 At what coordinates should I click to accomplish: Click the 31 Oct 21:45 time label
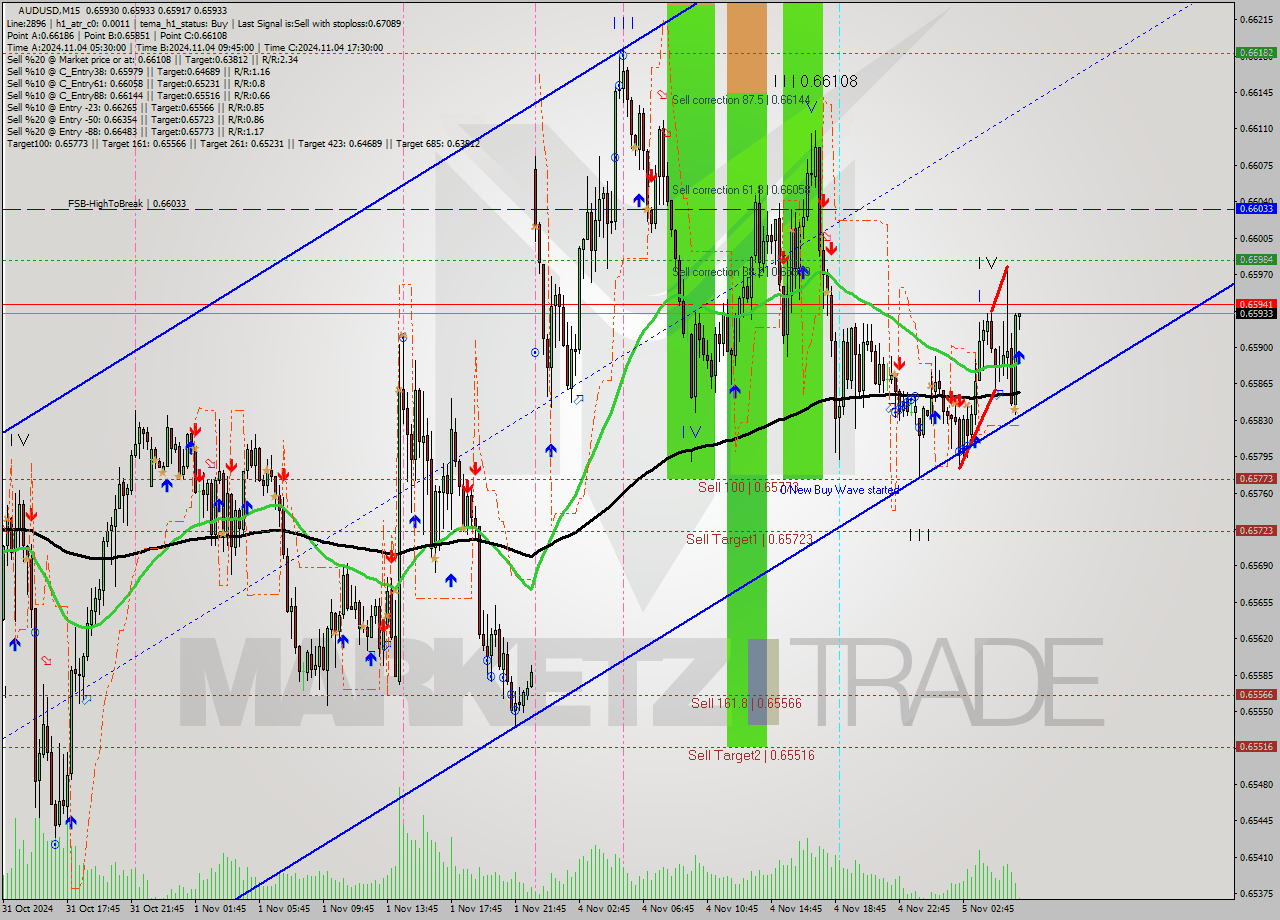click(157, 909)
